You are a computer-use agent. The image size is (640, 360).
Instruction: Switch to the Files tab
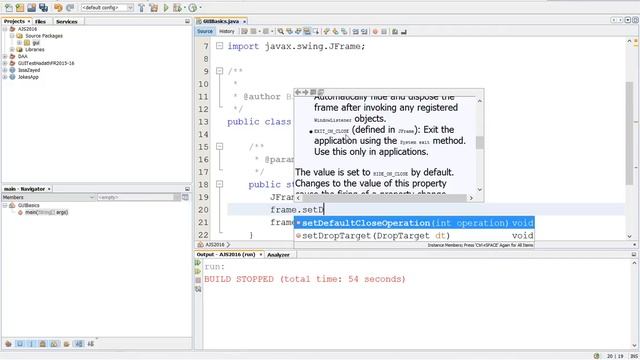pyautogui.click(x=40, y=21)
